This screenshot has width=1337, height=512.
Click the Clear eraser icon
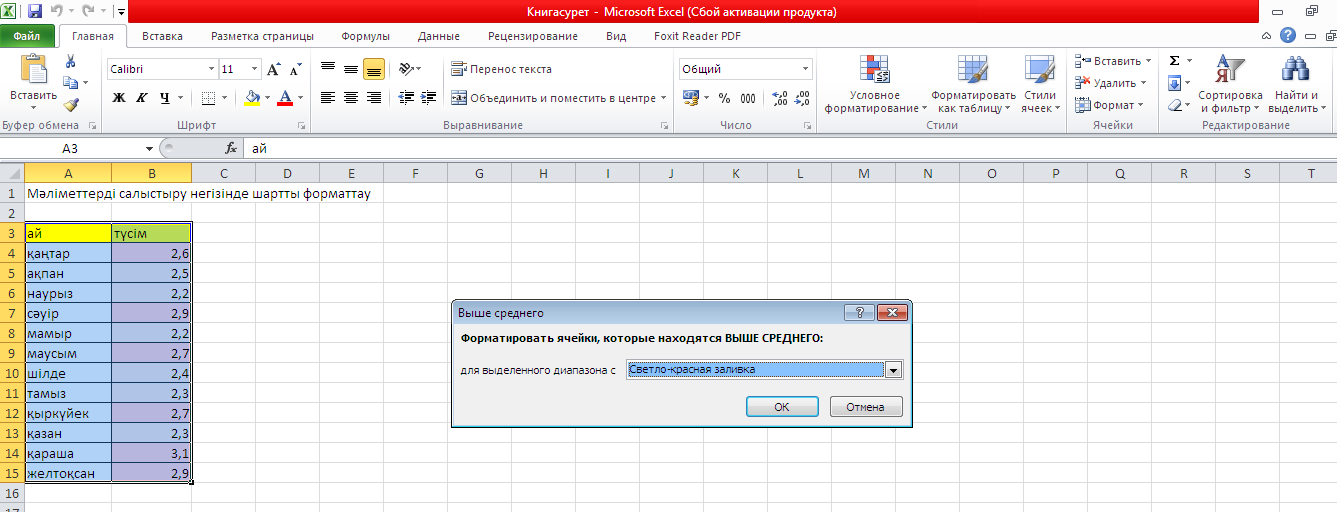click(1175, 105)
